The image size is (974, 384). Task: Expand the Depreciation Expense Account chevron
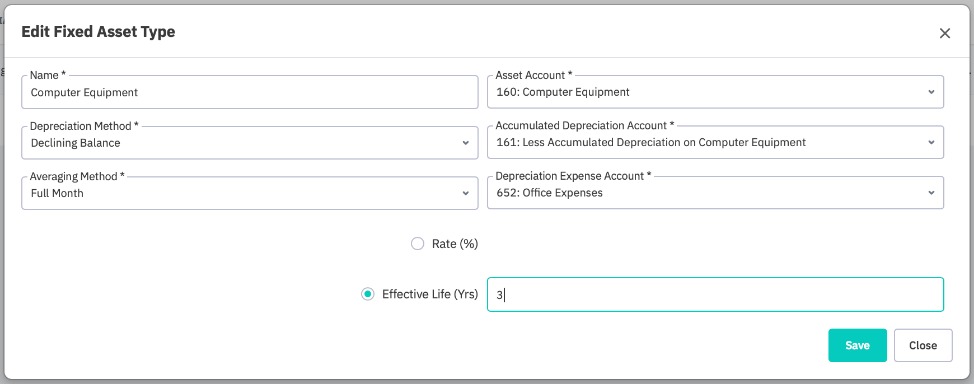point(931,193)
